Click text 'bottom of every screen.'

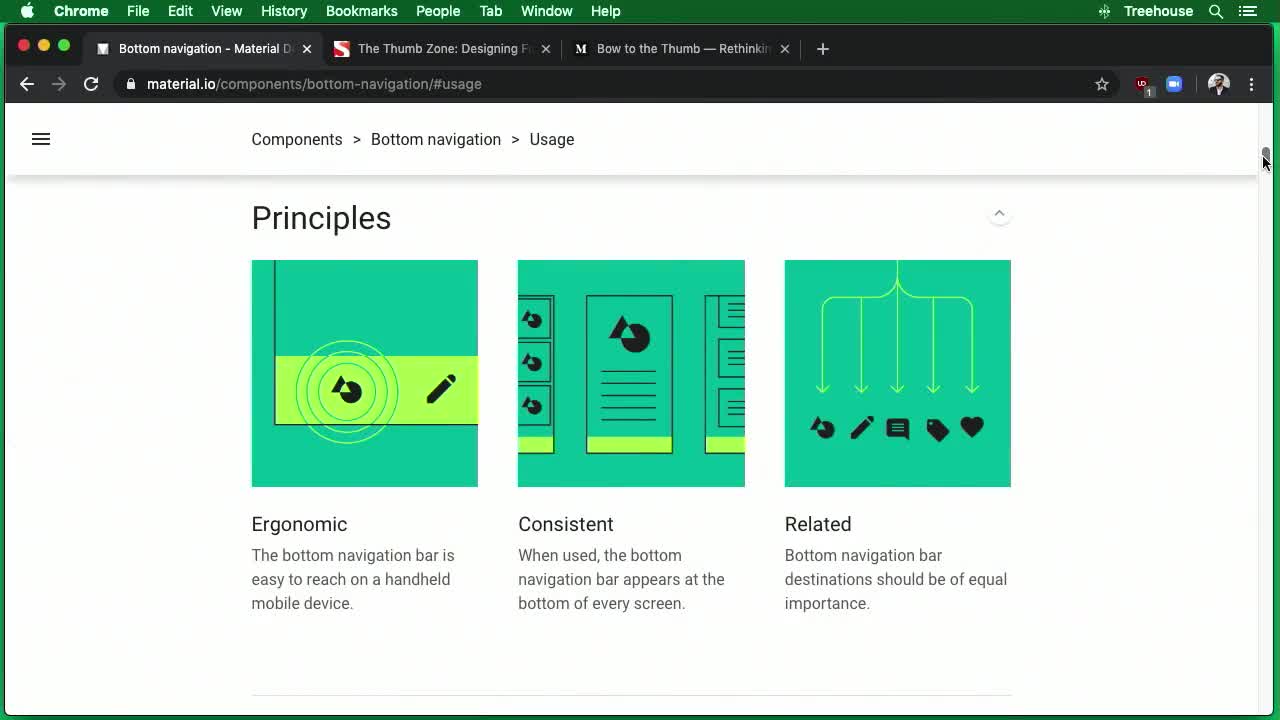(602, 603)
